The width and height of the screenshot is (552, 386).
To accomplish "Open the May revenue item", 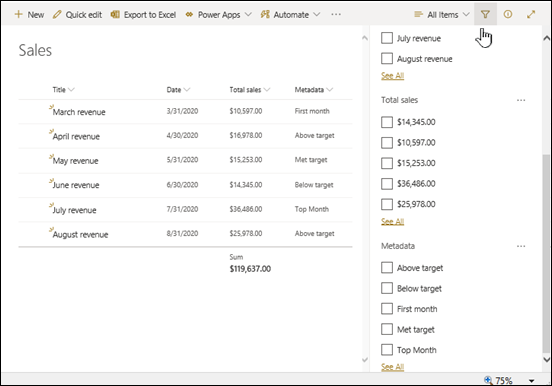I will [75, 161].
